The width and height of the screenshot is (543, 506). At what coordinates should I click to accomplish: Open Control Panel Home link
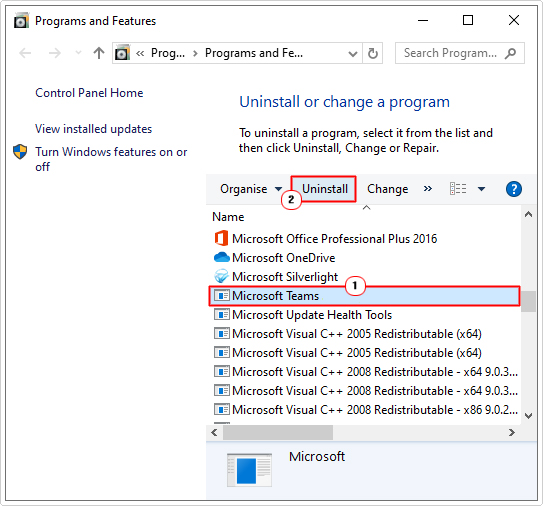(x=89, y=93)
